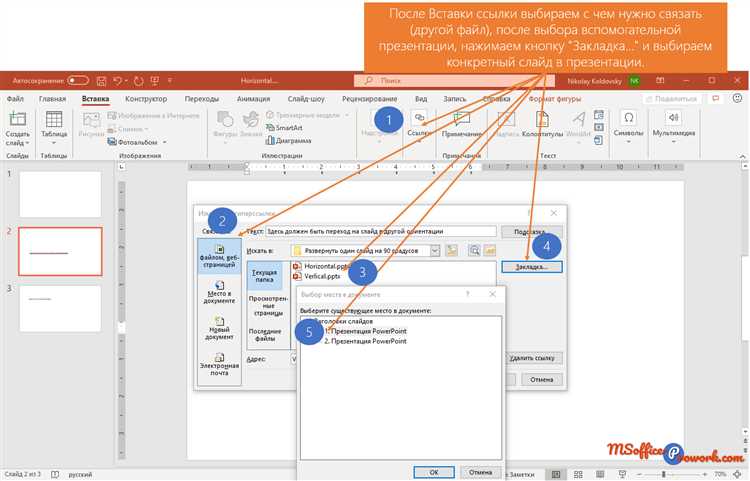
Task: Click the Текст display text field
Action: (381, 231)
